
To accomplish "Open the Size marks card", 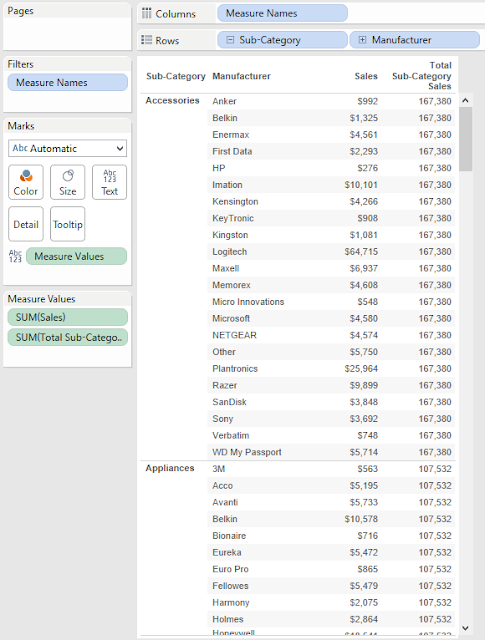I will (x=68, y=182).
